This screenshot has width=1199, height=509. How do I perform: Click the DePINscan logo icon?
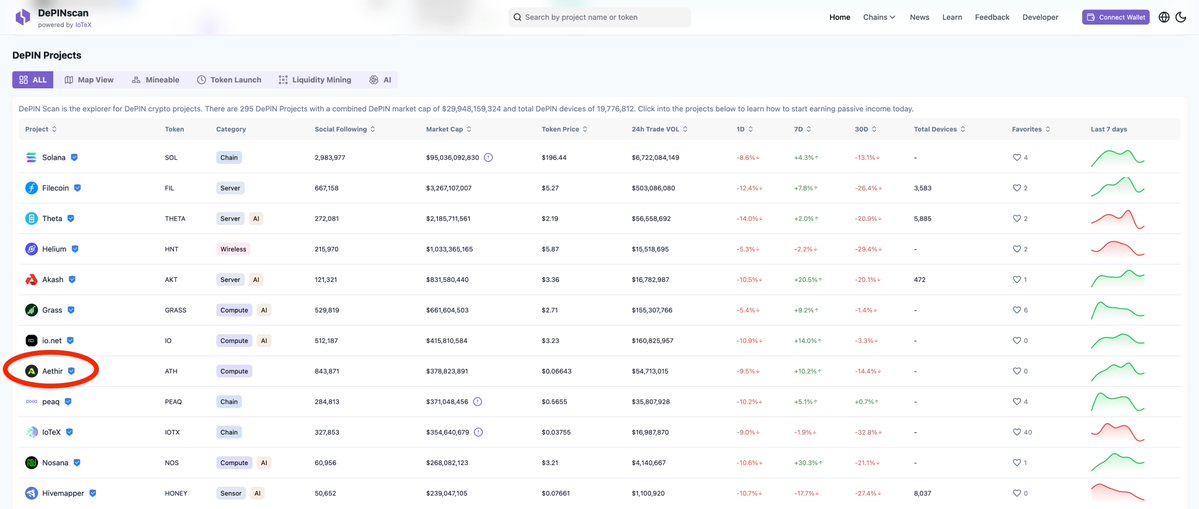click(x=22, y=18)
